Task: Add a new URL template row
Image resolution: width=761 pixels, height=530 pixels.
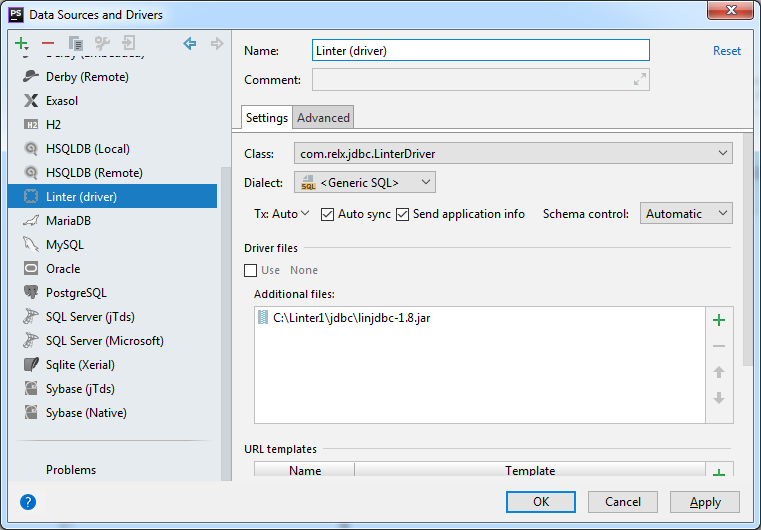Action: pyautogui.click(x=718, y=472)
